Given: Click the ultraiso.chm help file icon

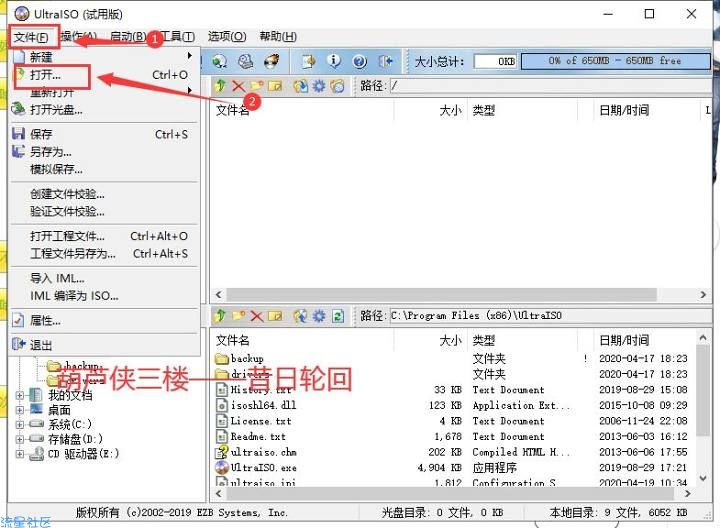Looking at the screenshot, I should point(222,452).
